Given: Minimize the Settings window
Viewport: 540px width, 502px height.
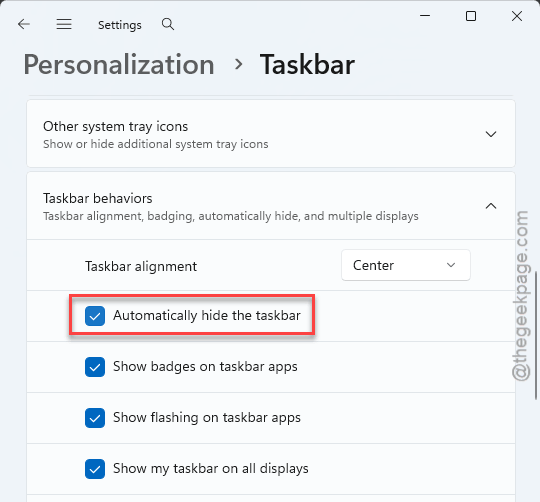Looking at the screenshot, I should tap(425, 16).
